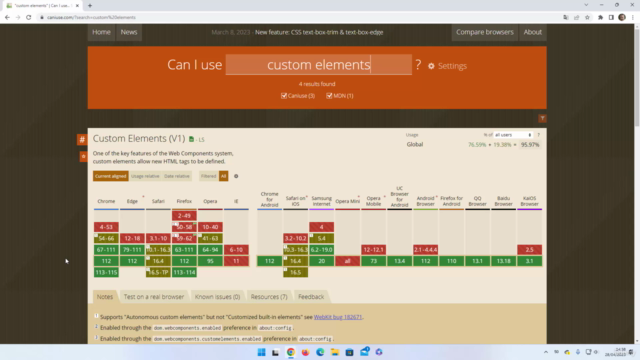Click the usage help question mark
This screenshot has height=360, width=640.
pyautogui.click(x=538, y=135)
